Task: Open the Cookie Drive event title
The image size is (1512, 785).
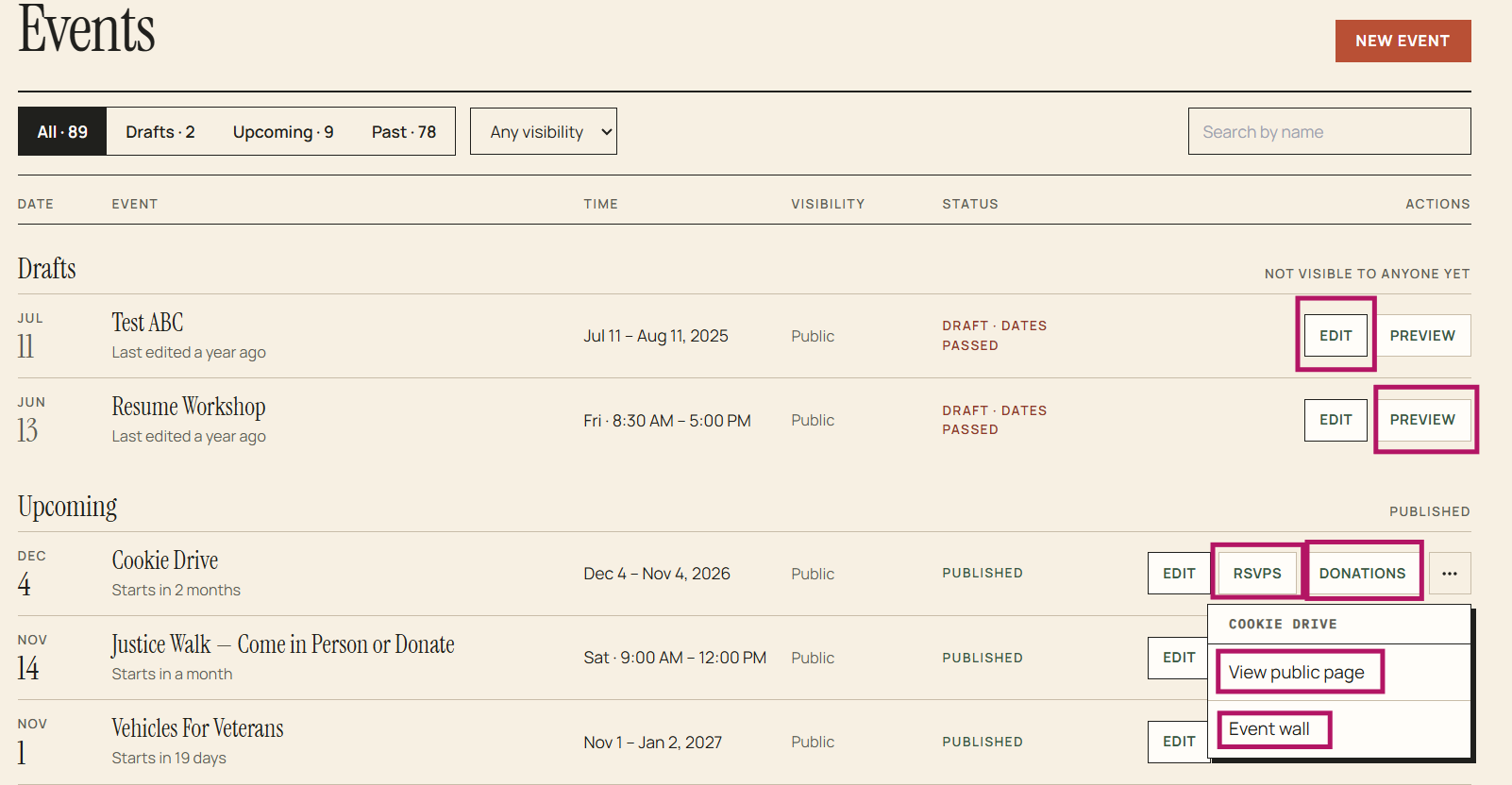Action: coord(165,560)
